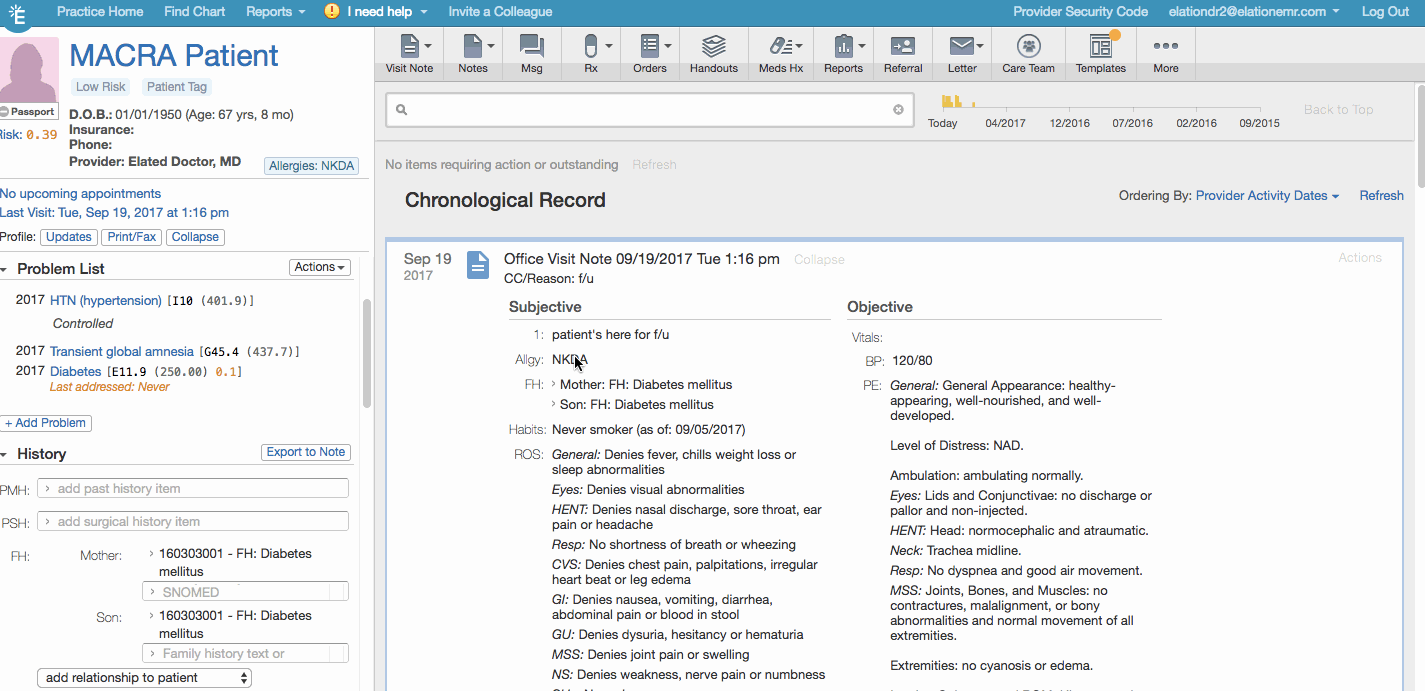Click Last Visit Sep 19 link

115,212
